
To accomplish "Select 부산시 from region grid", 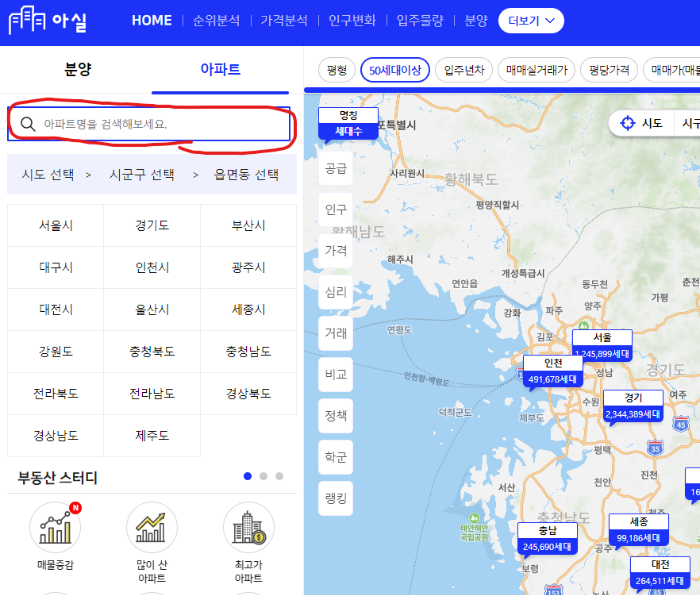I will click(248, 225).
